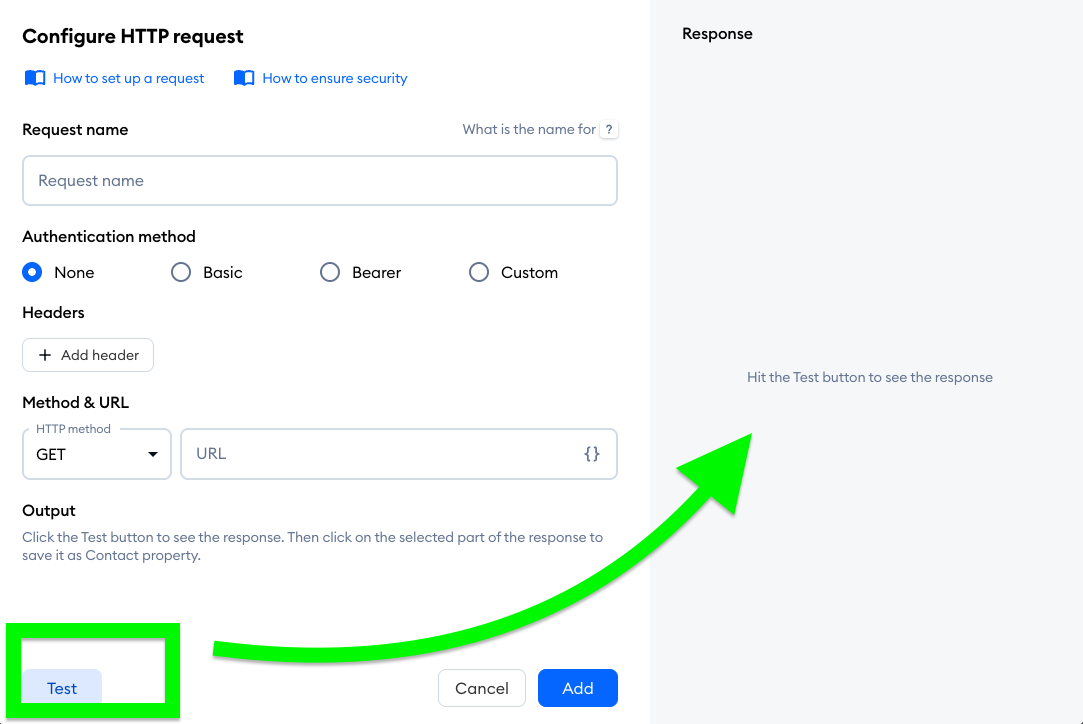Click the book icon beside How to ensure security
This screenshot has height=724, width=1083.
point(244,78)
